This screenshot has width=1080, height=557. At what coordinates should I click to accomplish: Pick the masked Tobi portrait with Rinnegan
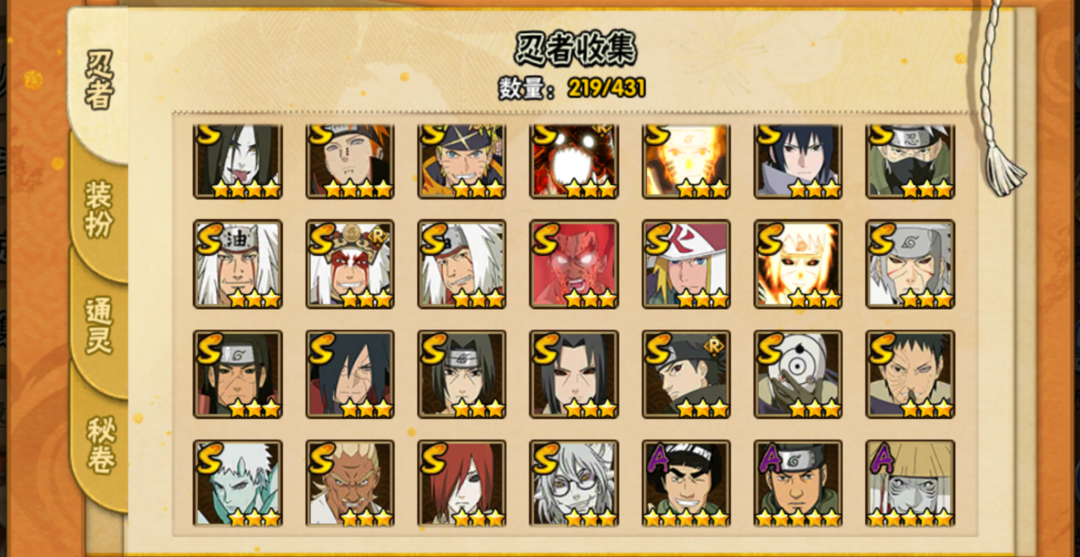(798, 375)
